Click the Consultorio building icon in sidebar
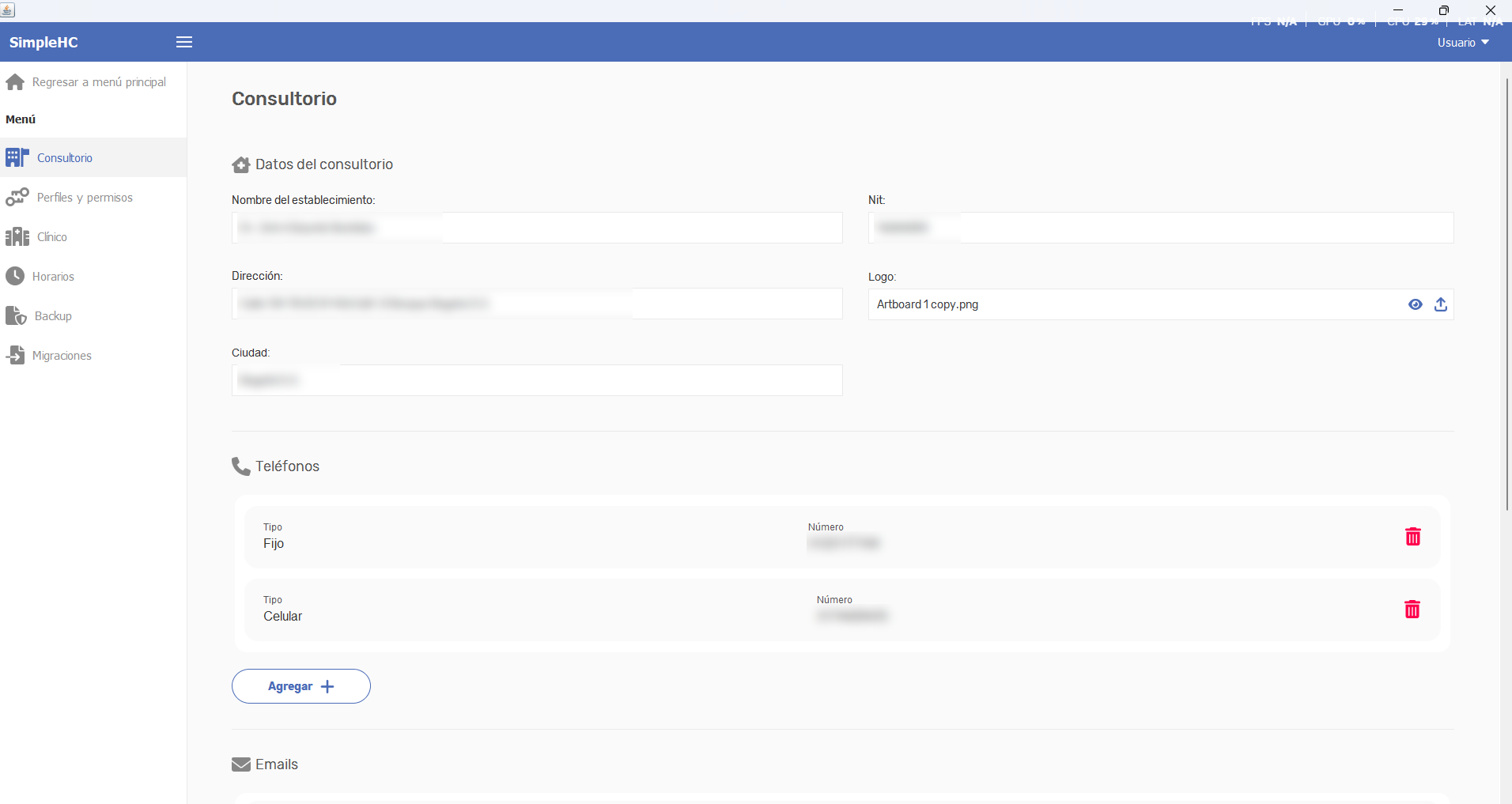The image size is (1512, 804). [17, 157]
